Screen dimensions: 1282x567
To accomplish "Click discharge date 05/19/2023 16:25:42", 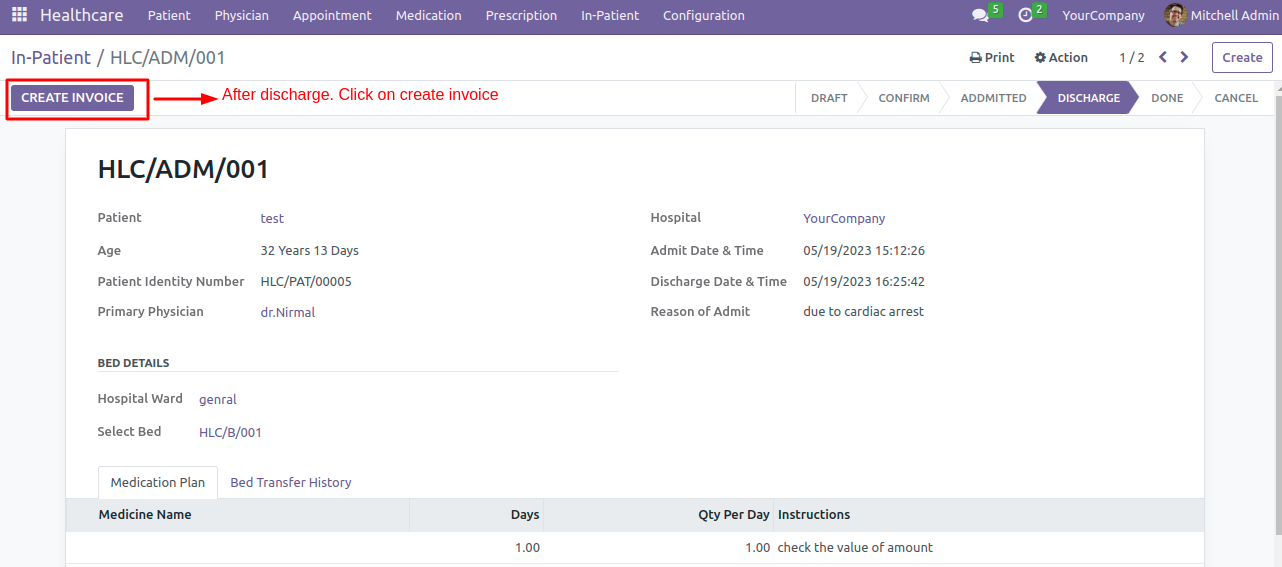I will pyautogui.click(x=864, y=281).
